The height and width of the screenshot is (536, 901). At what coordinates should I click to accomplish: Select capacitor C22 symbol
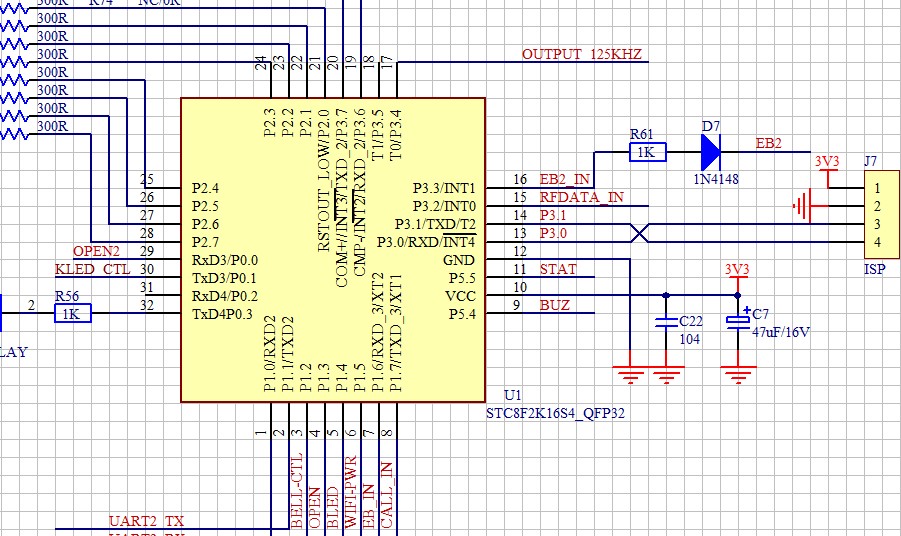click(666, 322)
